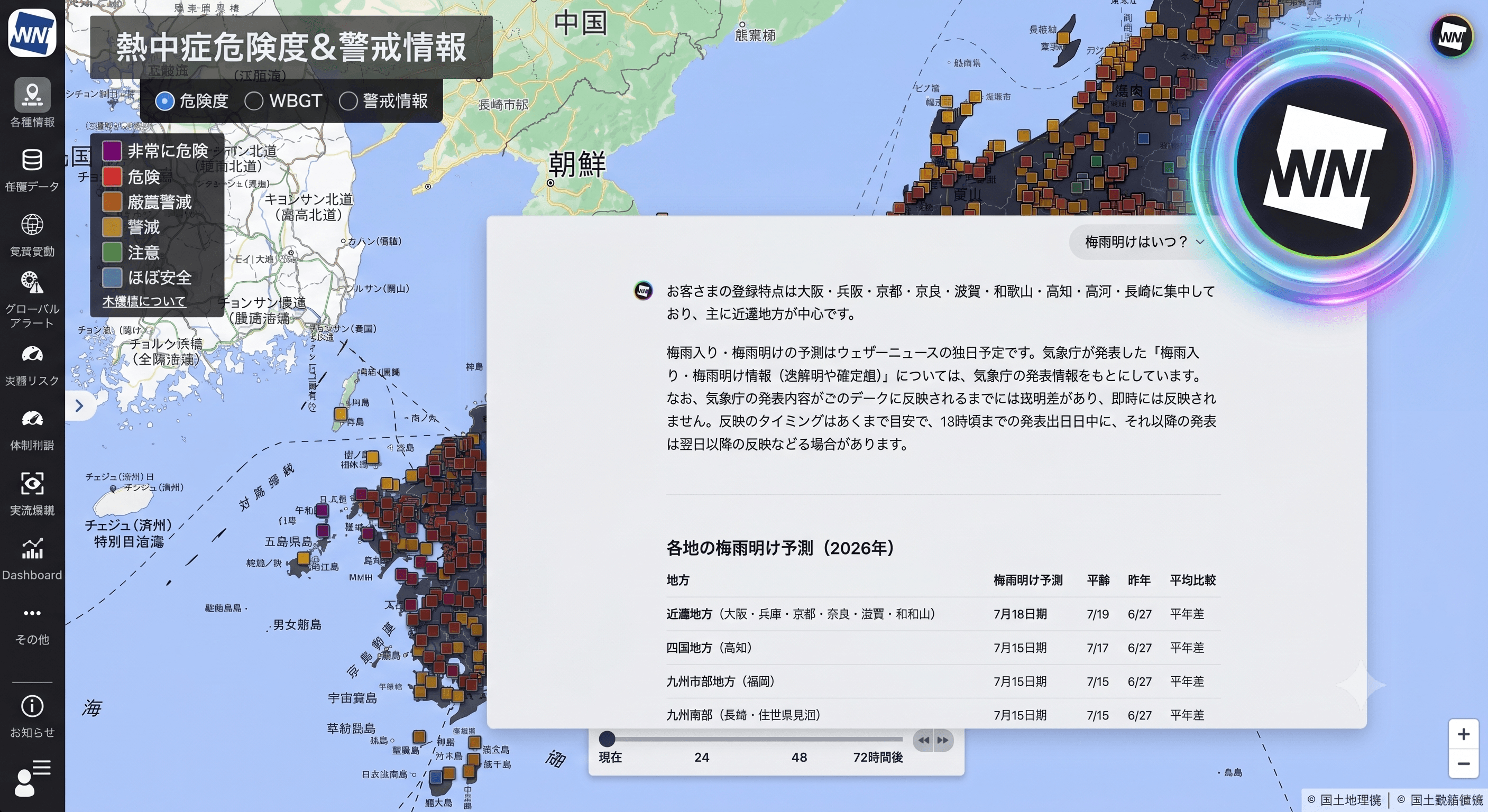The image size is (1488, 812).
Task: Click the 昨年 column header
Action: tap(1139, 580)
